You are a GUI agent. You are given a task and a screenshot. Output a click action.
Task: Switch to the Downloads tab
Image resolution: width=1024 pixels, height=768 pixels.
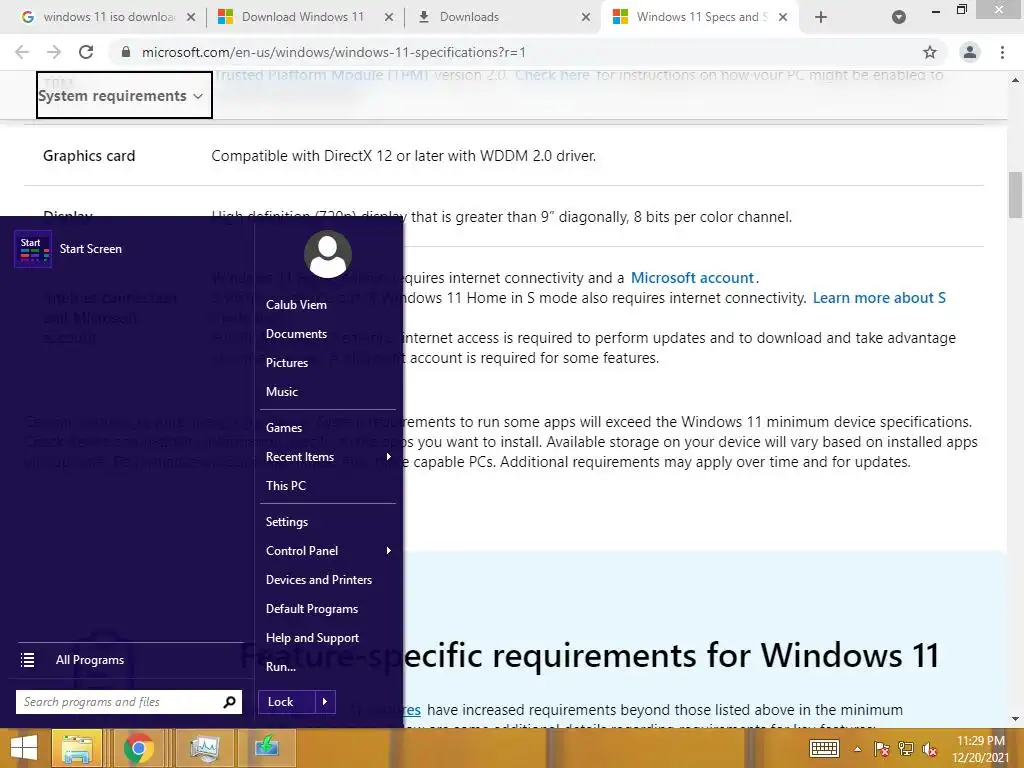(x=500, y=17)
